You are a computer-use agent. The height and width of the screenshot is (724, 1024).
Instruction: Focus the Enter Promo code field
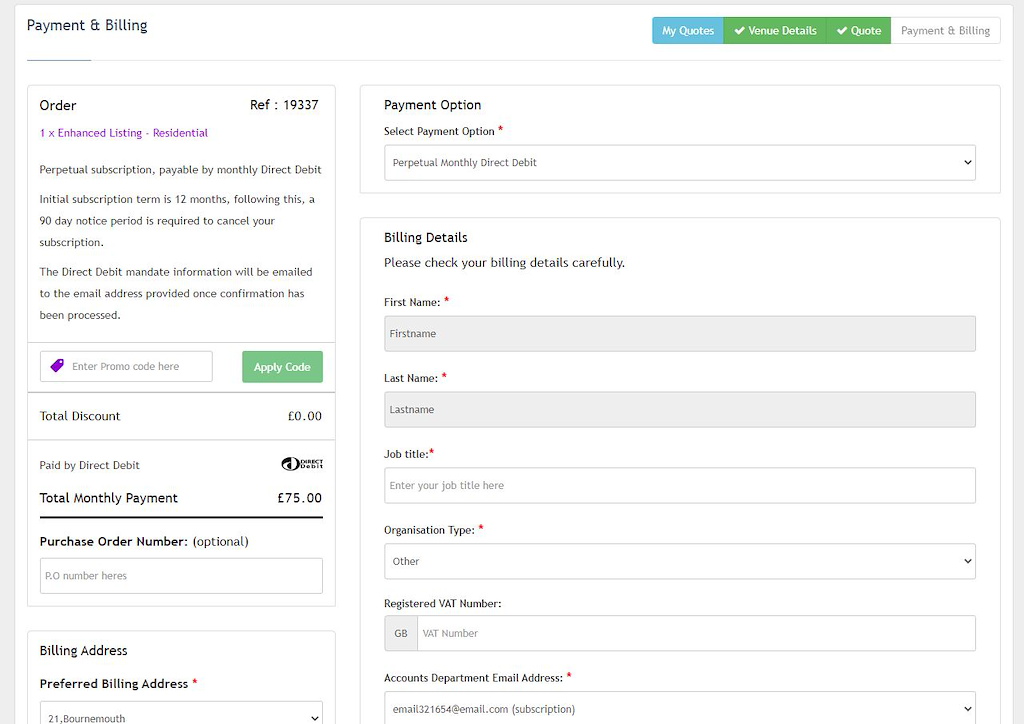[x=126, y=366]
